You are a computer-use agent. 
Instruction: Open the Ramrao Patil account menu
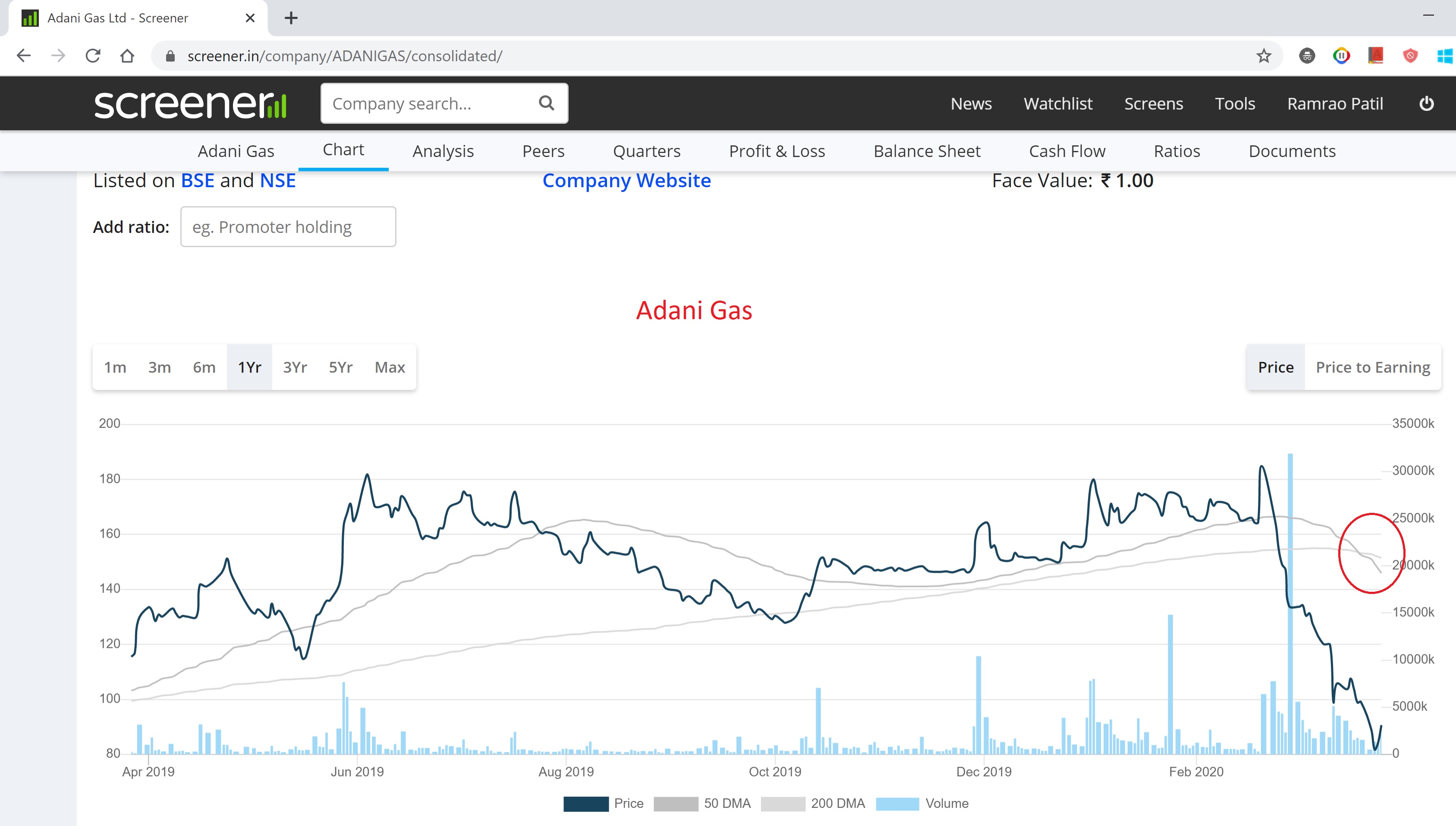(1335, 104)
